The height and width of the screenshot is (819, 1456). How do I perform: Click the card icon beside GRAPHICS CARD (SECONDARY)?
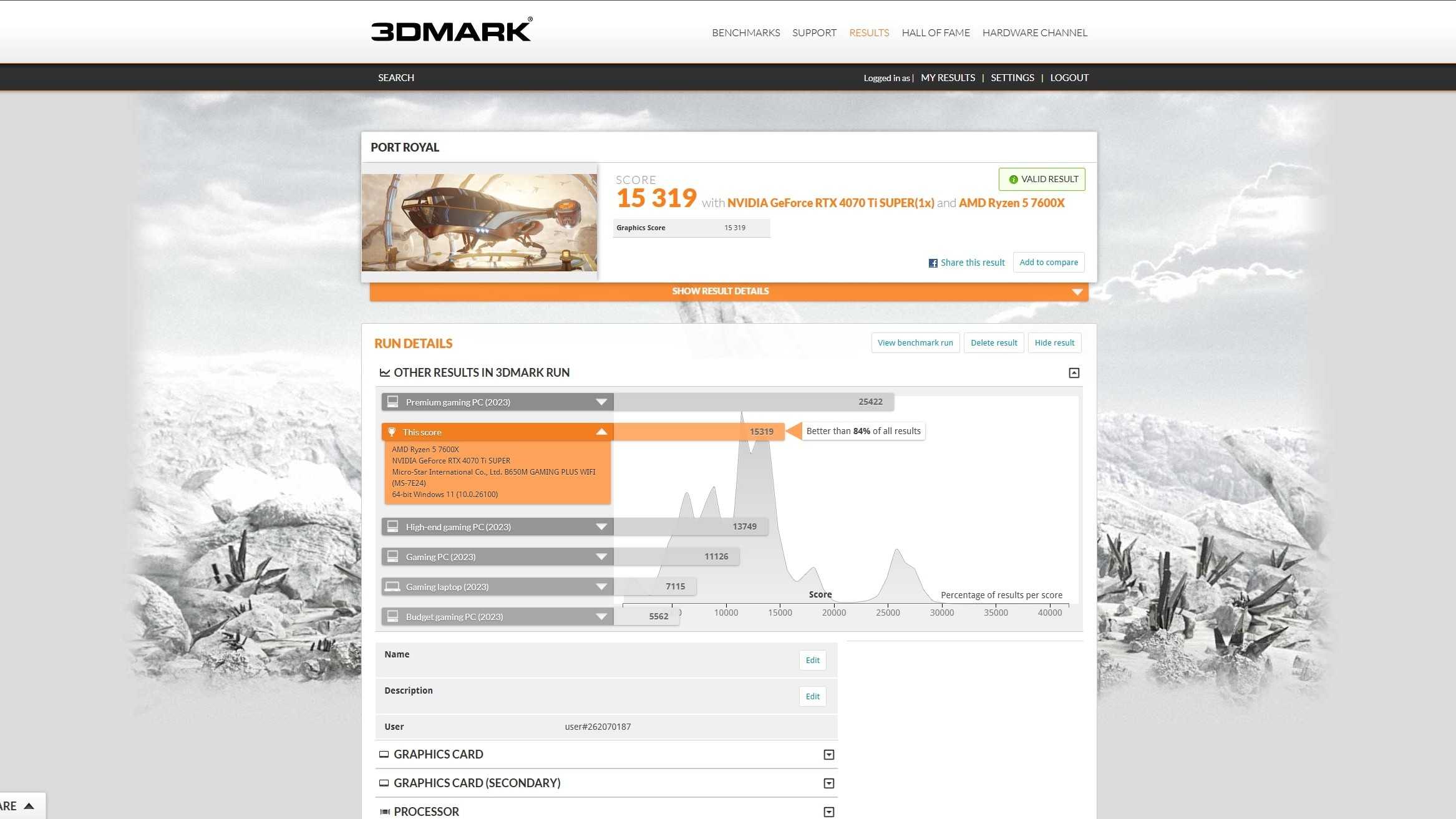point(384,783)
